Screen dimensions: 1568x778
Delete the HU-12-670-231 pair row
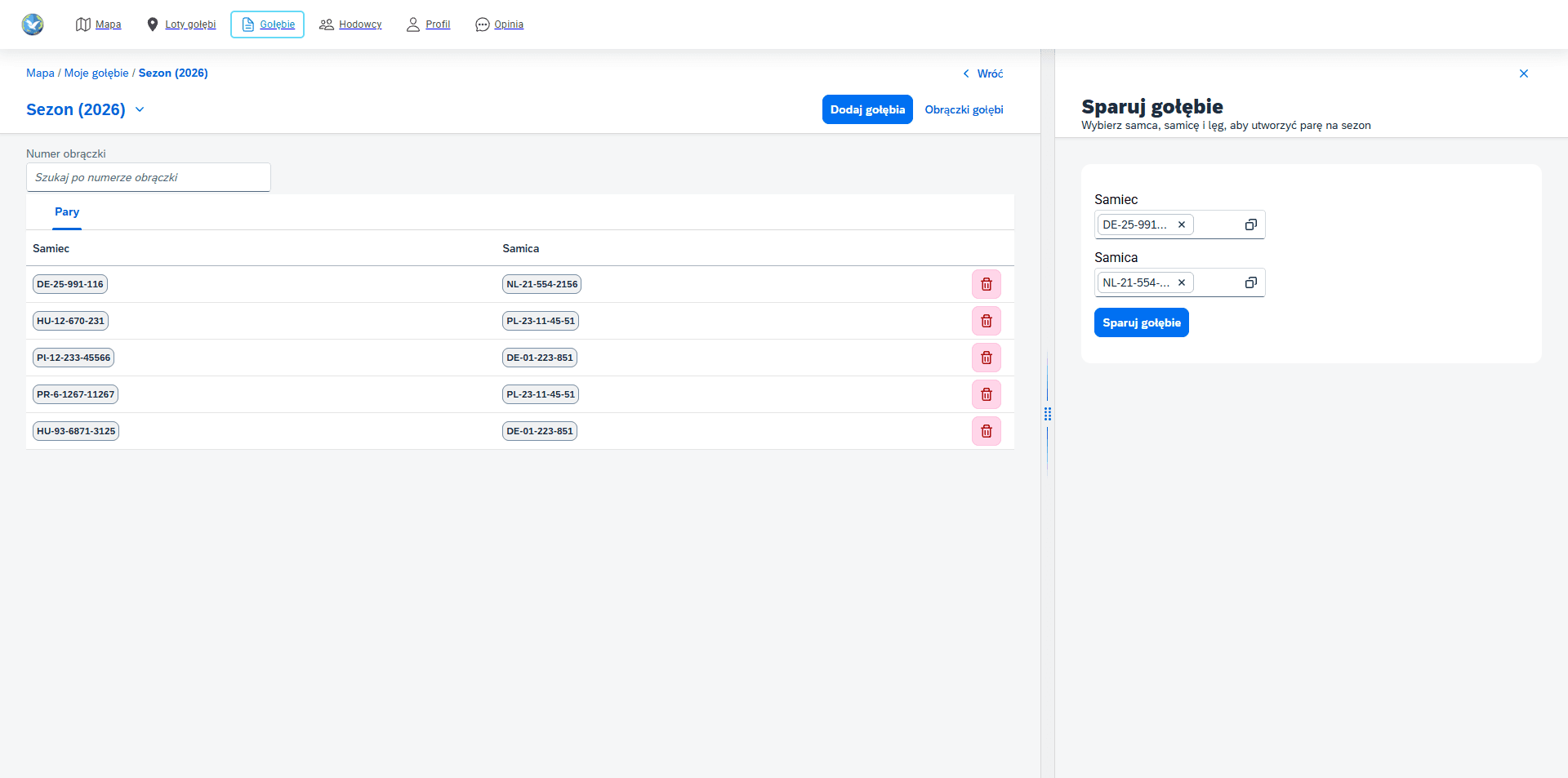click(x=986, y=321)
